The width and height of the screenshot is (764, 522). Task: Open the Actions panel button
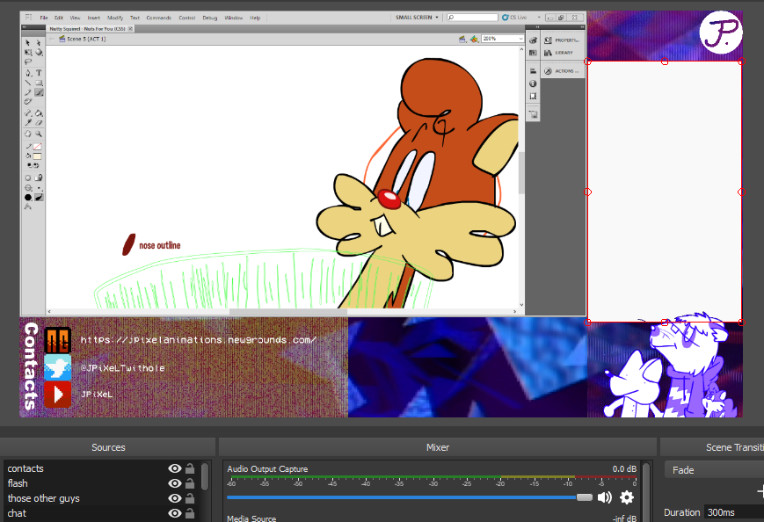tap(562, 71)
